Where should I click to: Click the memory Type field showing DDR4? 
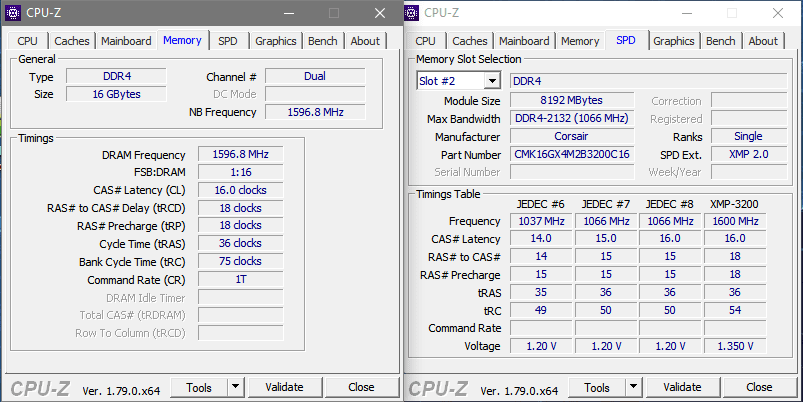click(116, 76)
